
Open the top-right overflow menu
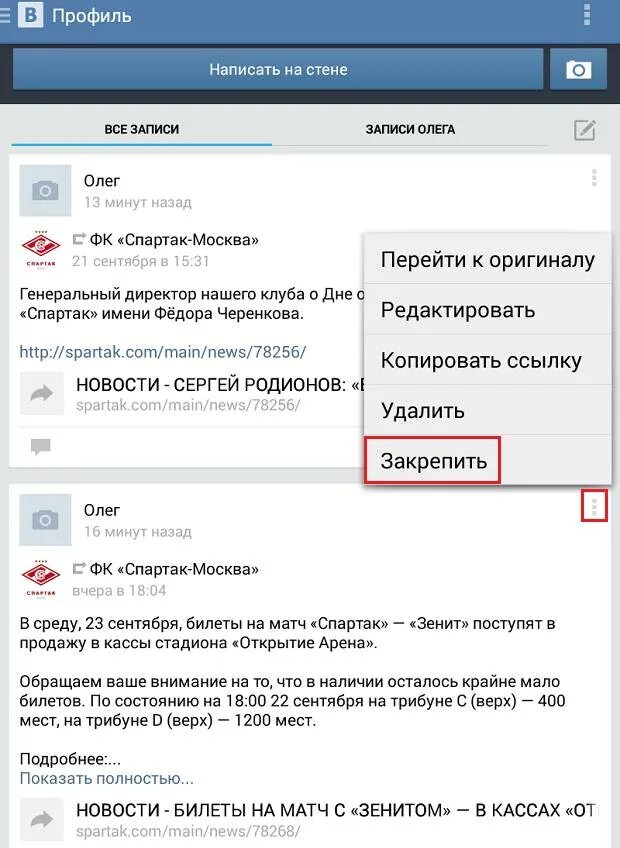pos(587,15)
